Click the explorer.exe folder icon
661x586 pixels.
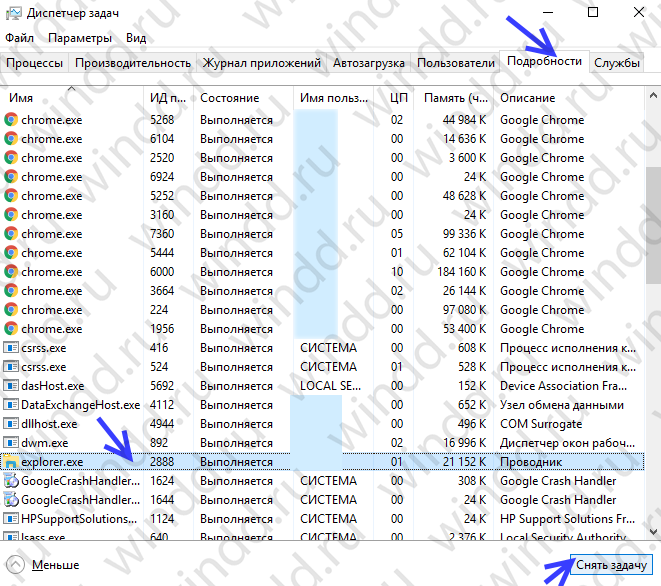click(11, 462)
